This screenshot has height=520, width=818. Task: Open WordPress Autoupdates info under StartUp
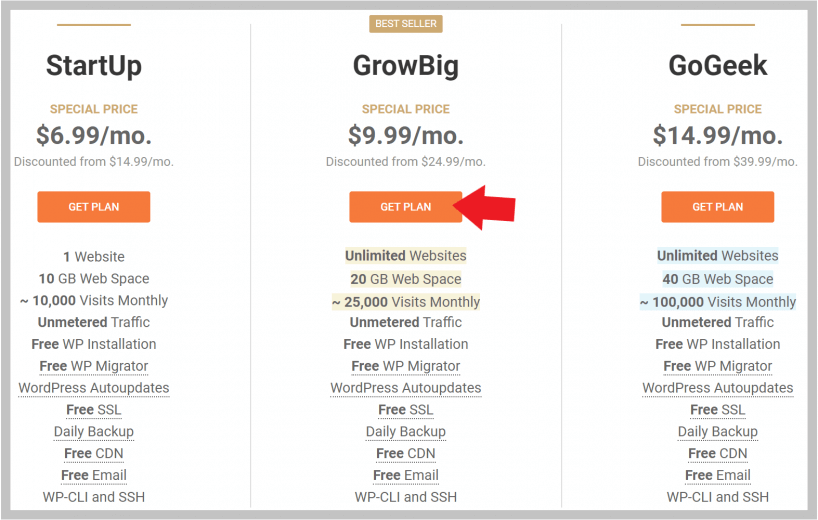click(x=94, y=388)
